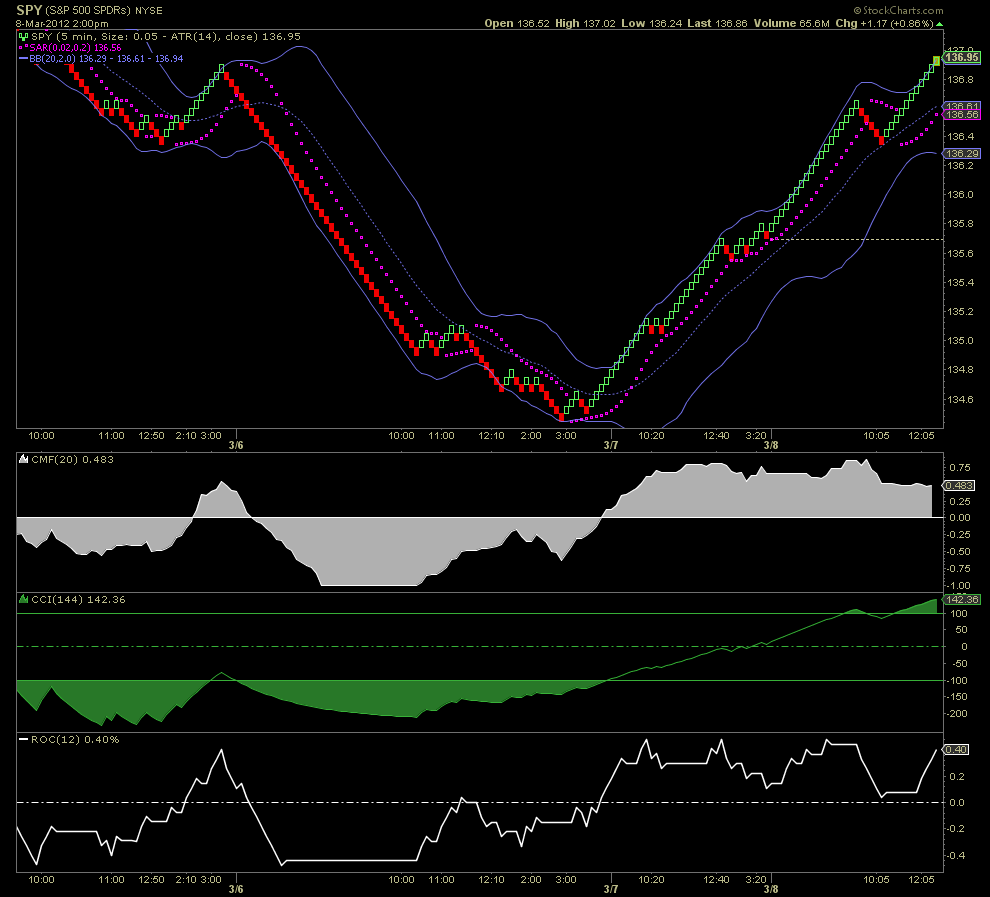Click the 10:20 time label under the price chart
The height and width of the screenshot is (897, 990).
coord(651,436)
